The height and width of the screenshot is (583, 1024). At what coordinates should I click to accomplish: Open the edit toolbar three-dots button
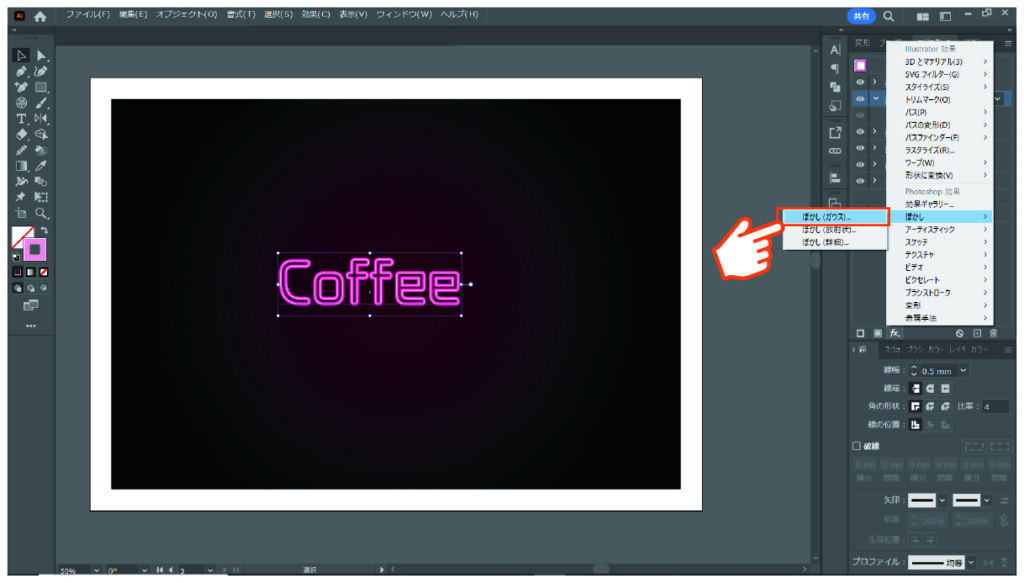31,326
